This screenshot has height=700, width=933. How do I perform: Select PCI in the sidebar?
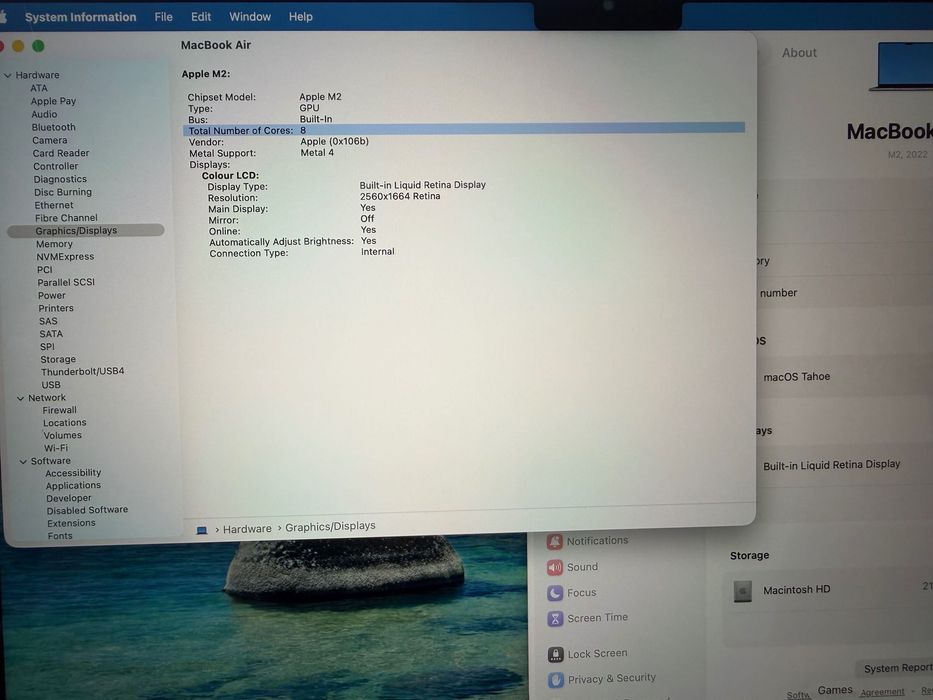click(x=45, y=270)
